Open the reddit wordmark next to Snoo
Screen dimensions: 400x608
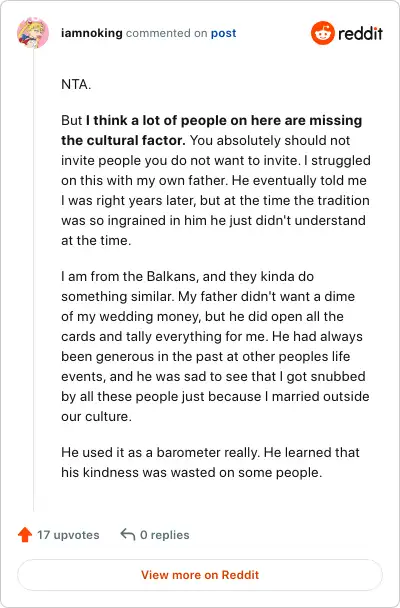pos(360,34)
